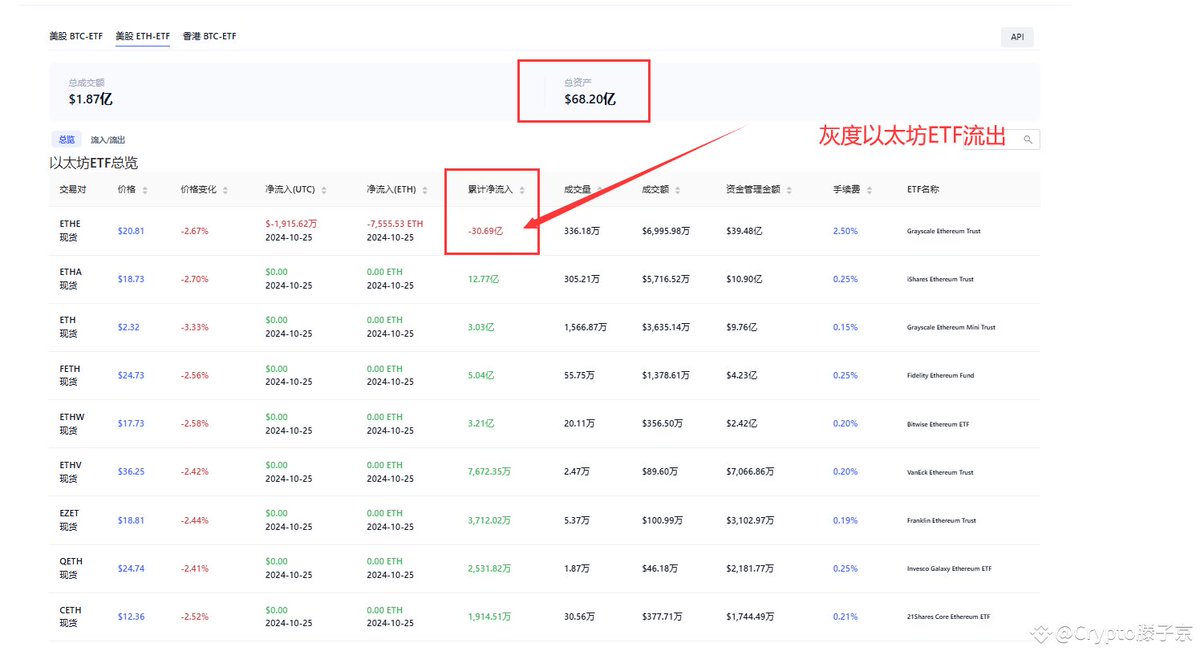Click ETH price change -3.33%
This screenshot has width=1200, height=651.
coord(194,327)
